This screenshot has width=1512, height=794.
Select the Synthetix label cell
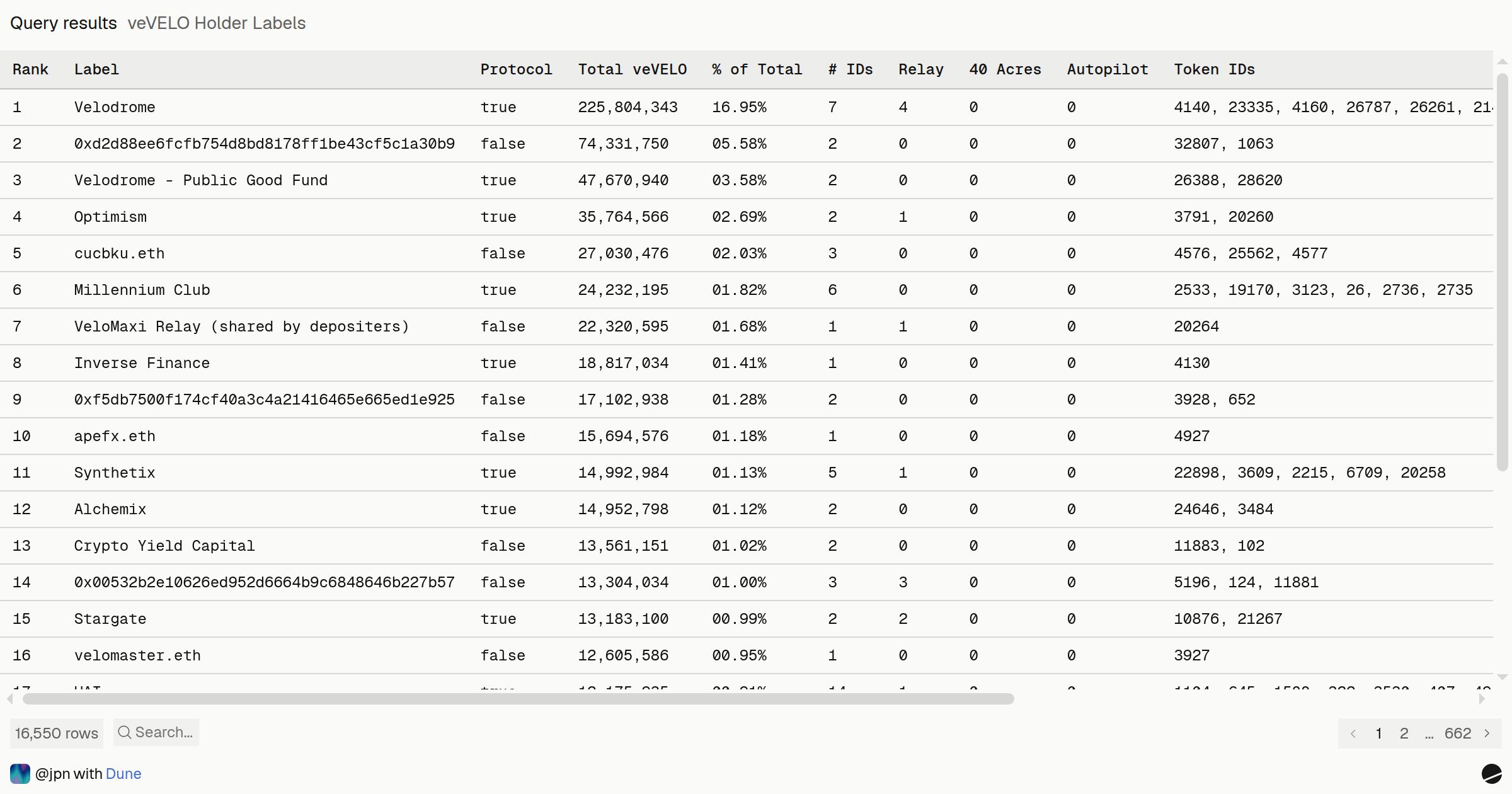[115, 473]
